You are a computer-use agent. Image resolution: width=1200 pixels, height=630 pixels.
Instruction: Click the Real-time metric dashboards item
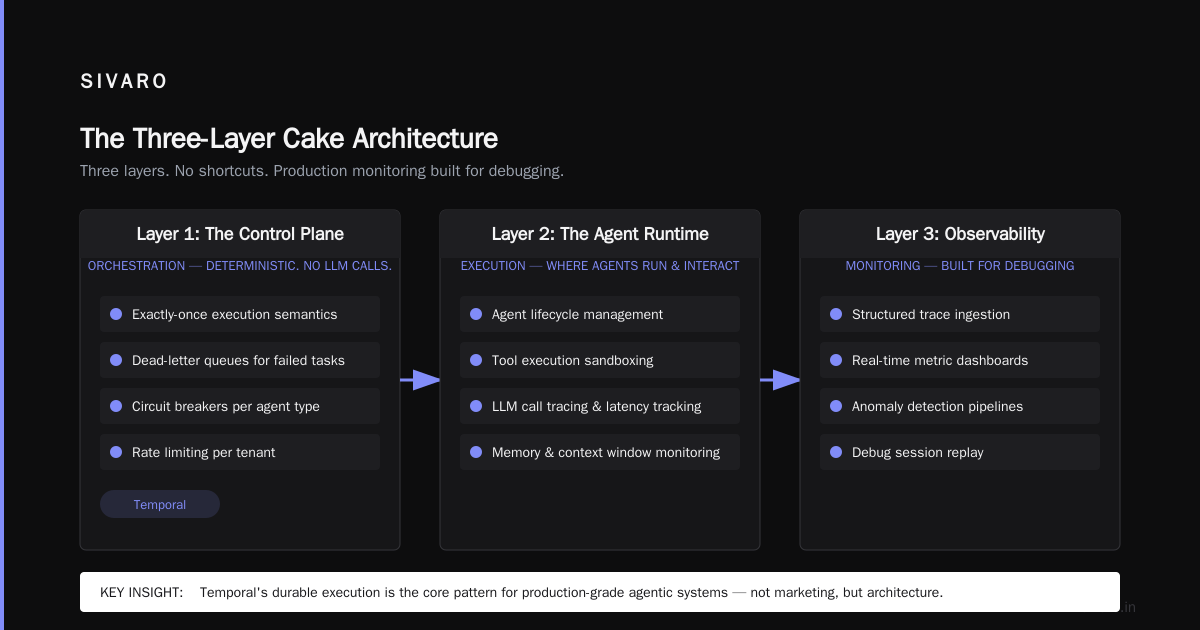(960, 360)
